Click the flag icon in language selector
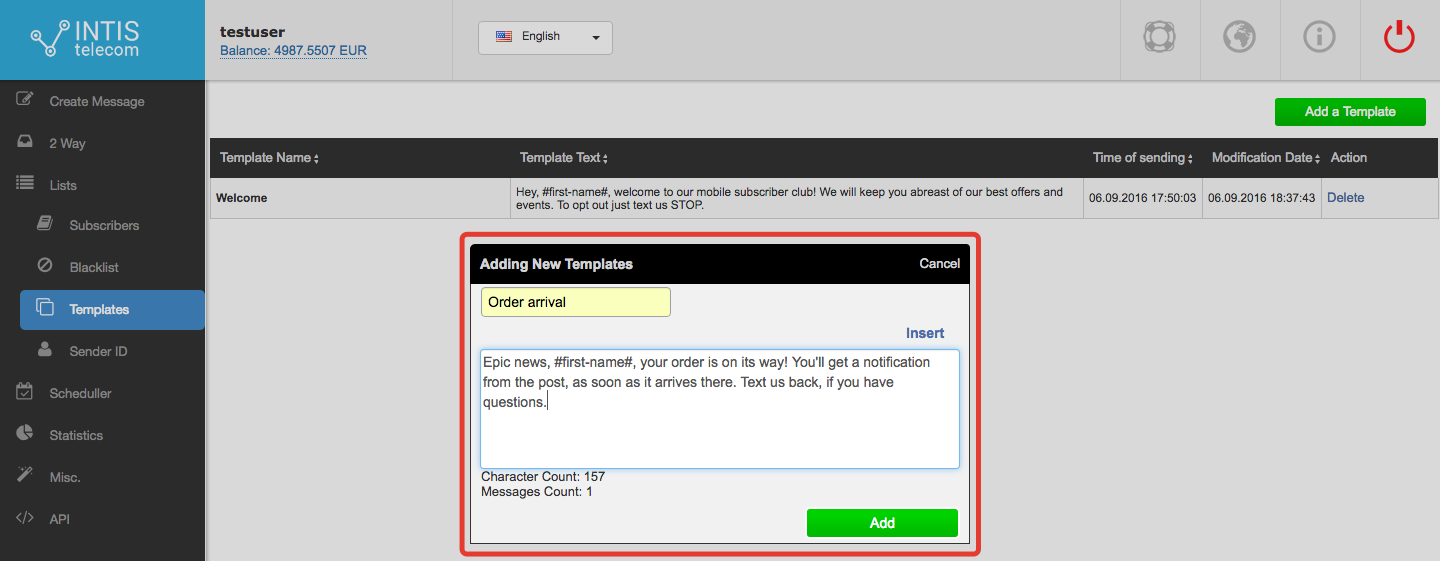Screen dimensions: 1440x561 [504, 36]
